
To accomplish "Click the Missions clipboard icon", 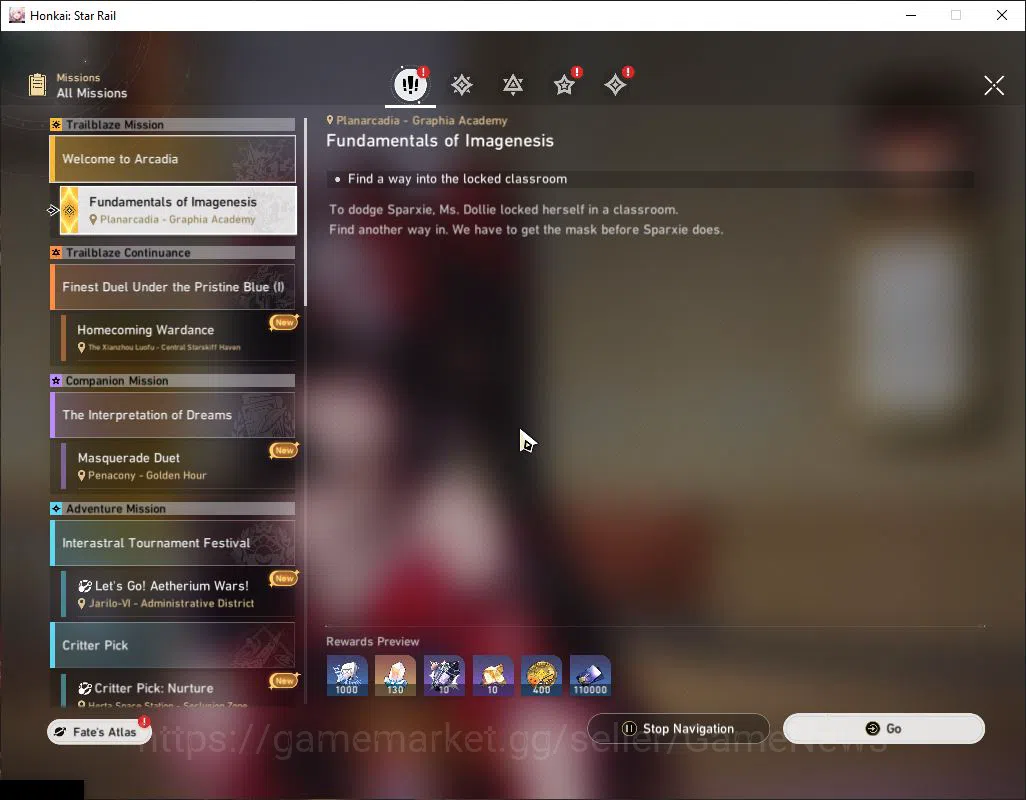I will [x=37, y=85].
